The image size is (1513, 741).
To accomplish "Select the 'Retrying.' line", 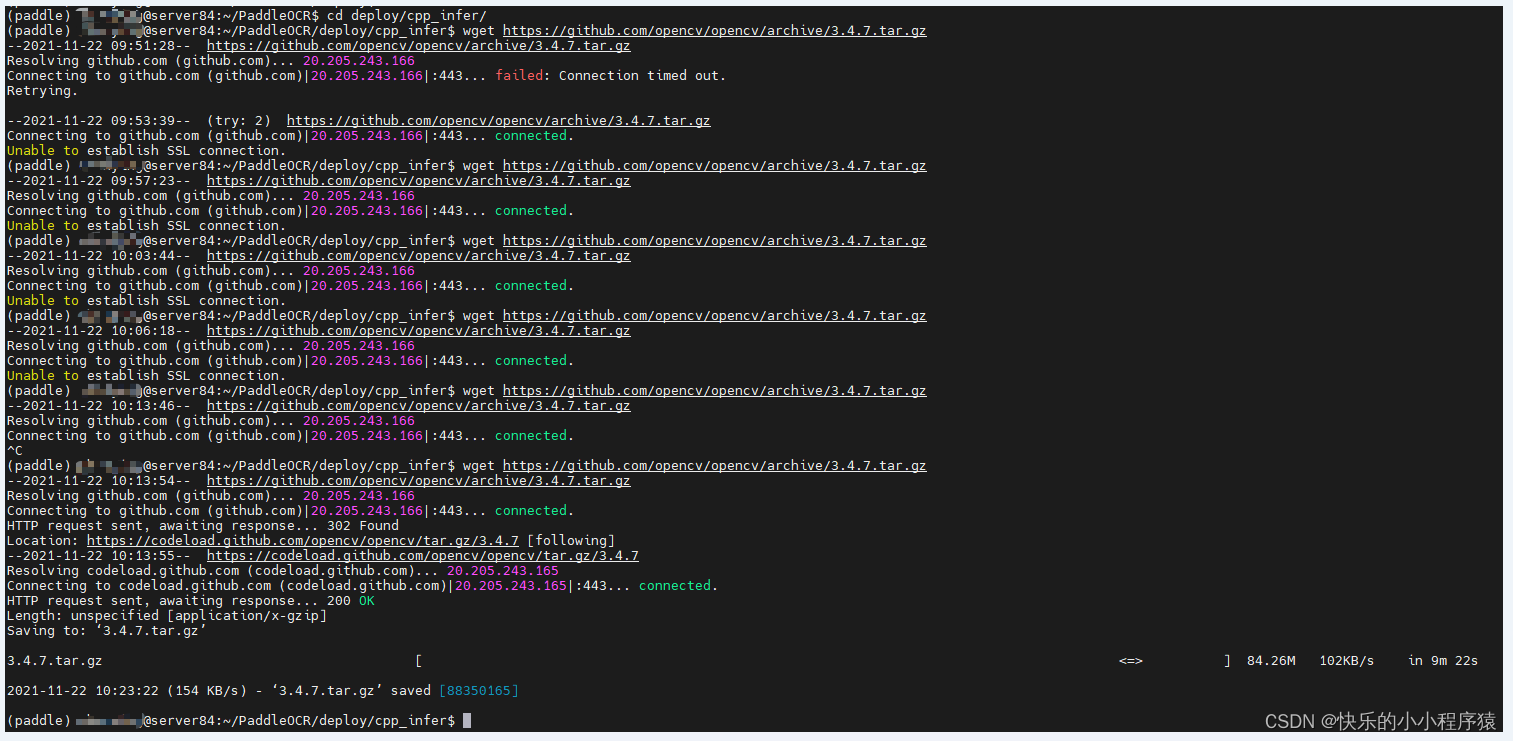I will click(42, 91).
